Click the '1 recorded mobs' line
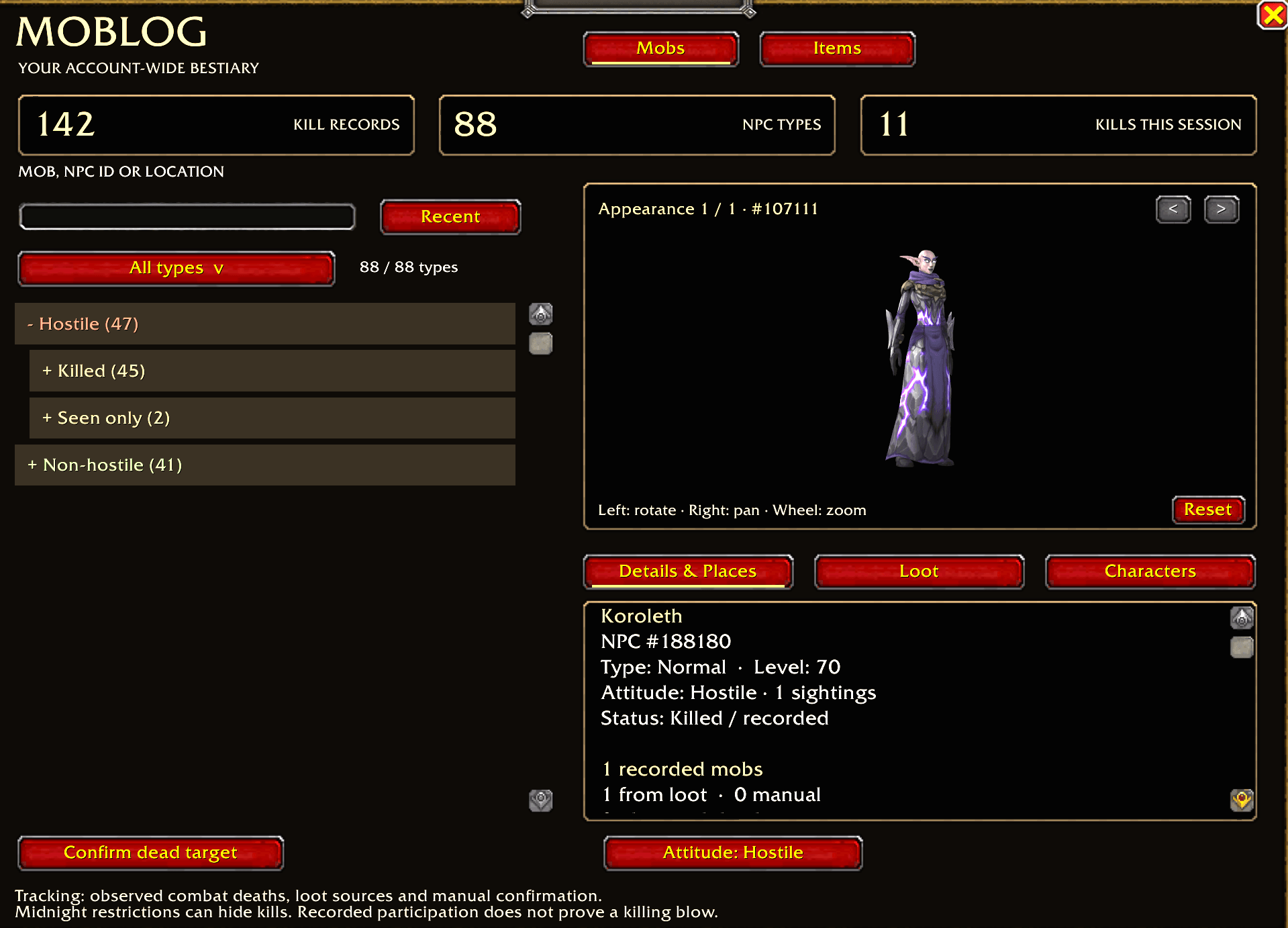 tap(683, 770)
